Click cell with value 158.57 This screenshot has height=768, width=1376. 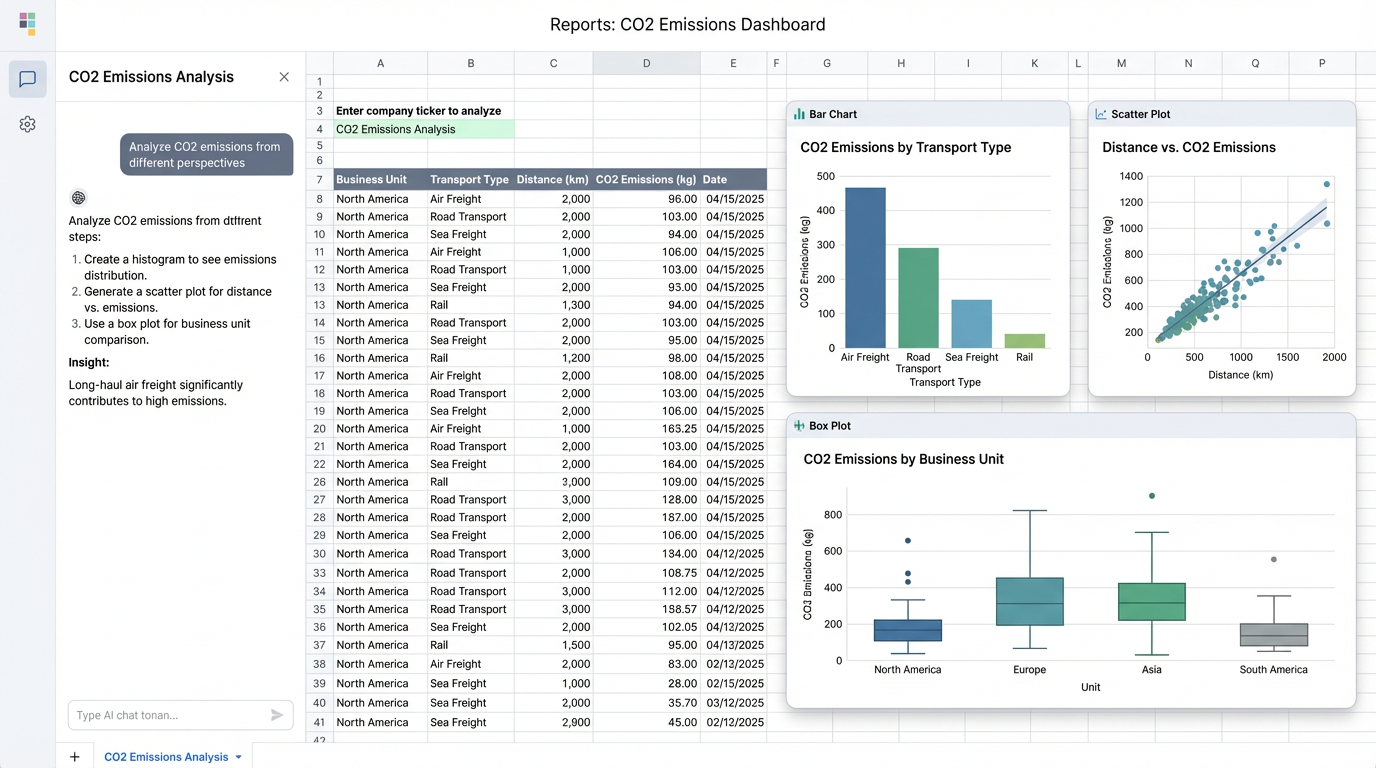coord(646,609)
